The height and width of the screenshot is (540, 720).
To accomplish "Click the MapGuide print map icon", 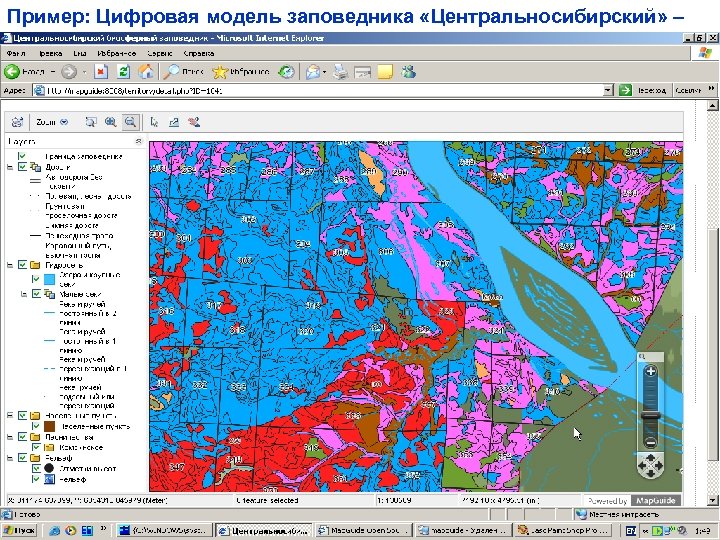I will point(17,122).
